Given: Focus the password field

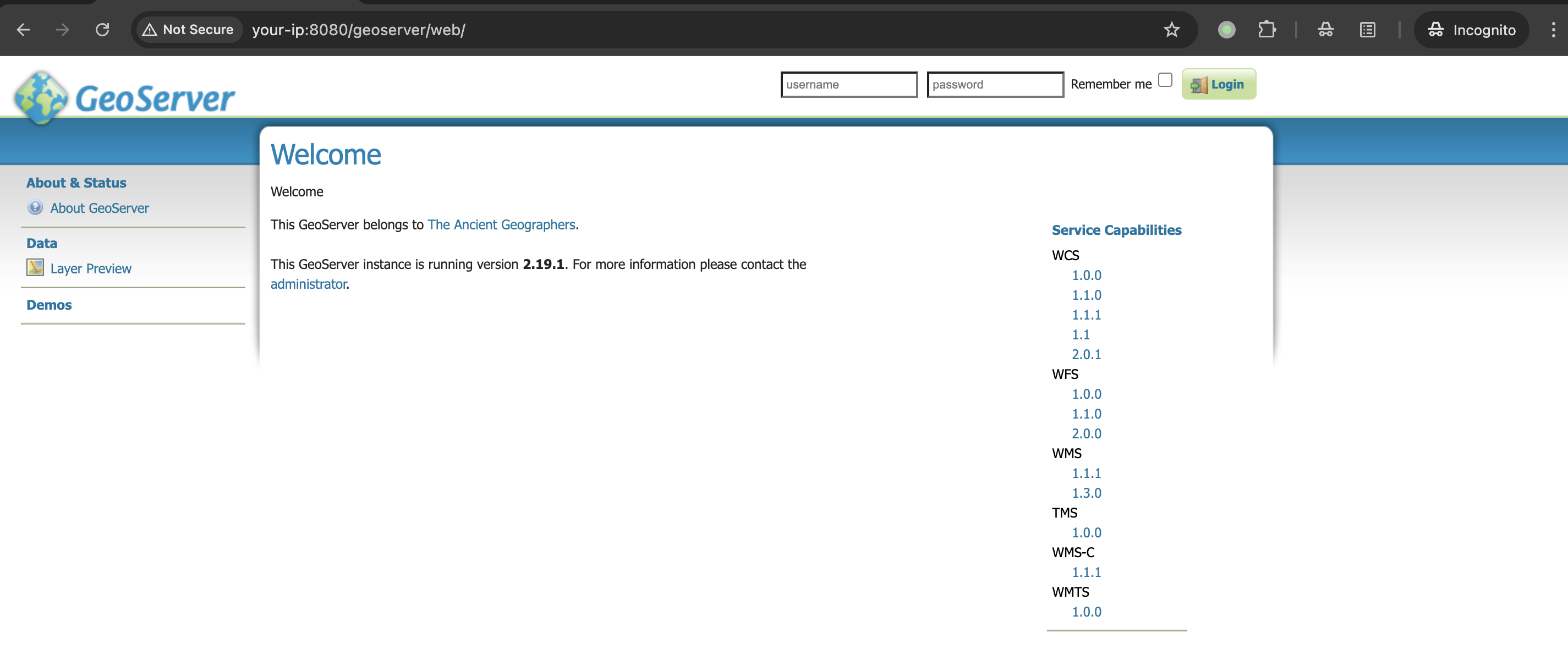Looking at the screenshot, I should (995, 85).
